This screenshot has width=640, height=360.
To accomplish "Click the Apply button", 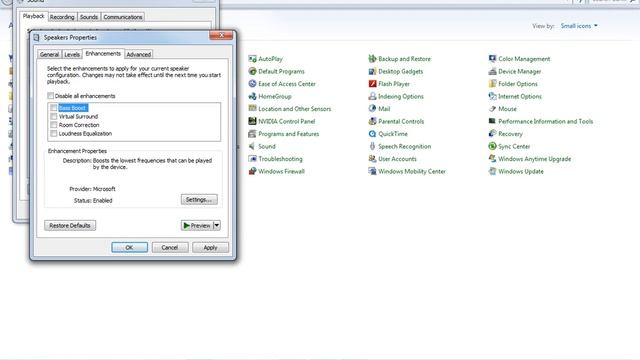I will pyautogui.click(x=210, y=247).
